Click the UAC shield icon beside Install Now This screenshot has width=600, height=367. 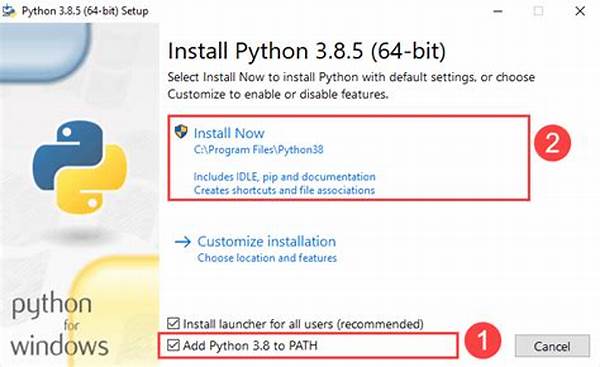point(181,132)
